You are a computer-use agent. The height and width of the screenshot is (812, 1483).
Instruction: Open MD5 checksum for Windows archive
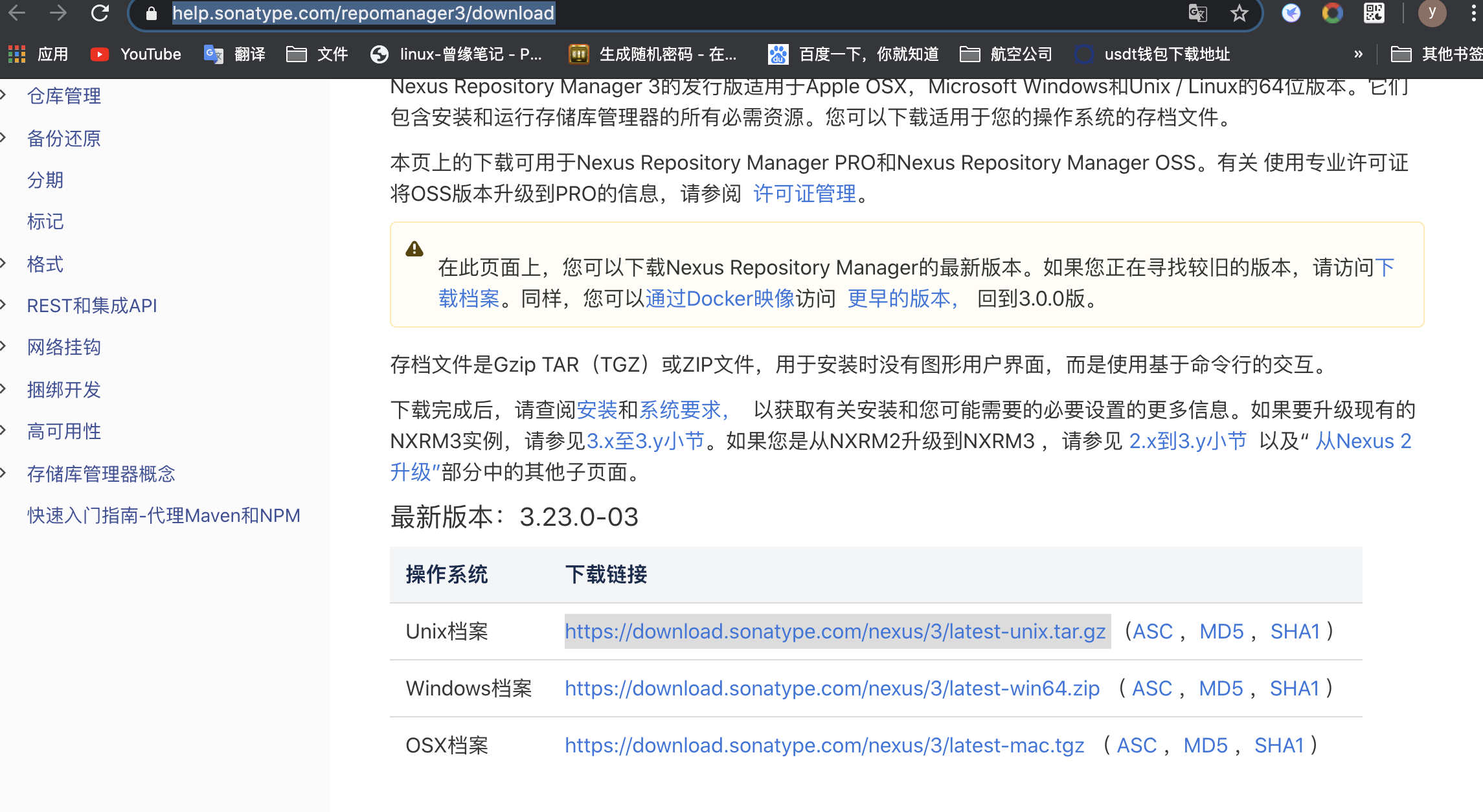point(1221,688)
